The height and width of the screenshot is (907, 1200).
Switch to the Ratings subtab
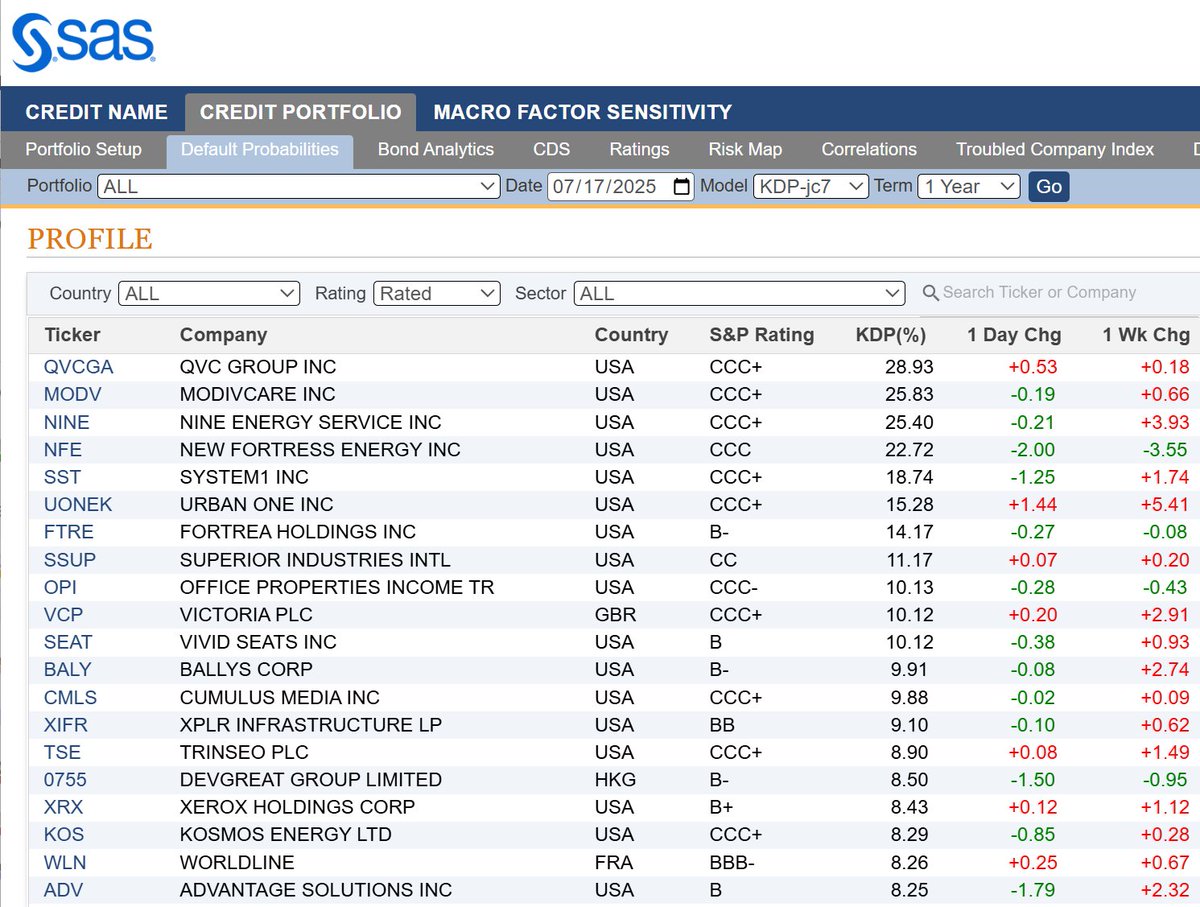(x=639, y=149)
